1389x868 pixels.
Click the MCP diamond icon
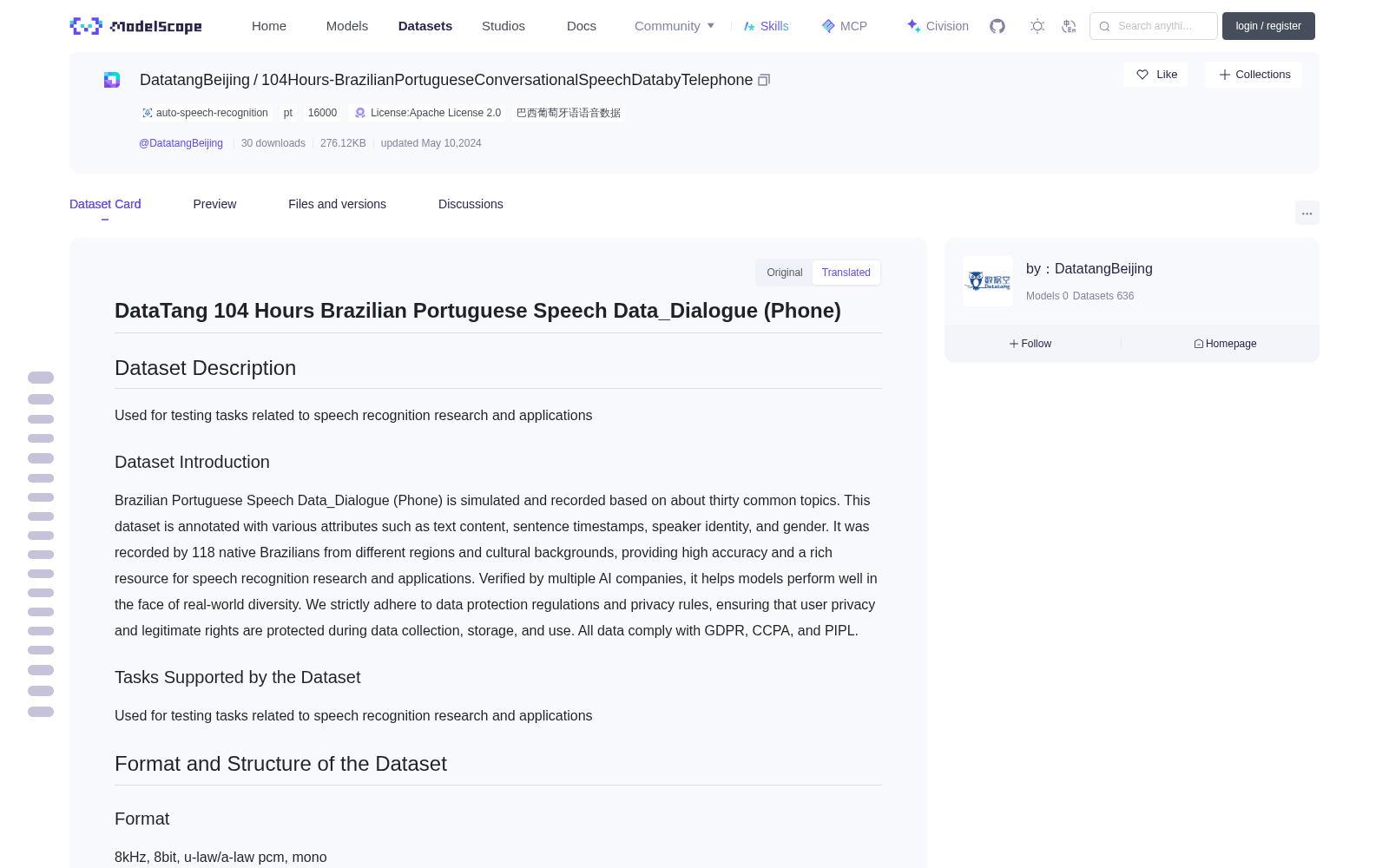(828, 26)
